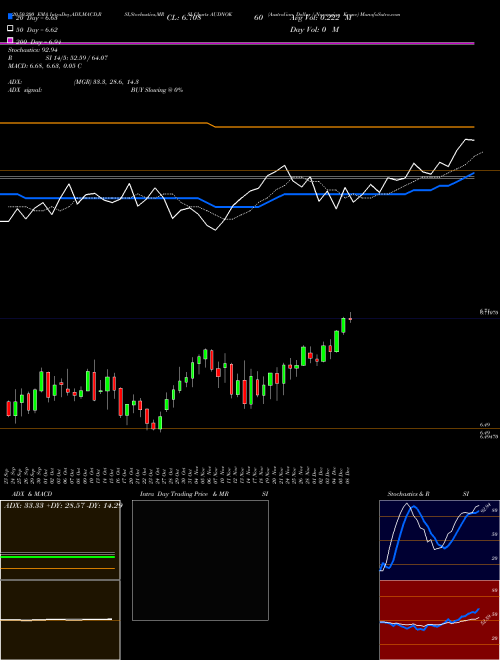Click the white 30 Day legend swatch
This screenshot has height=660, width=500.
11,29
